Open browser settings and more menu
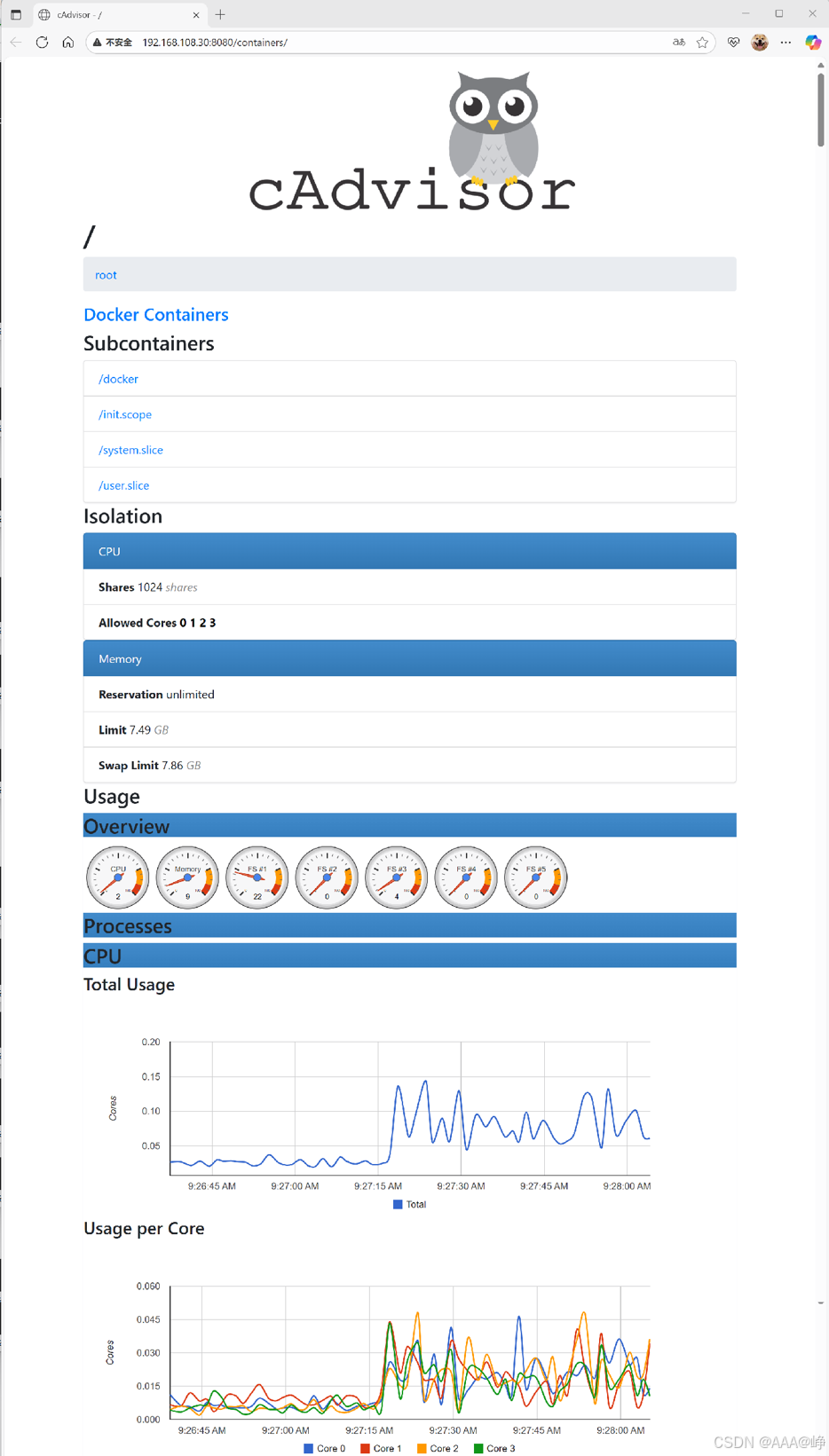Screen dimensions: 829x1456 tap(786, 42)
